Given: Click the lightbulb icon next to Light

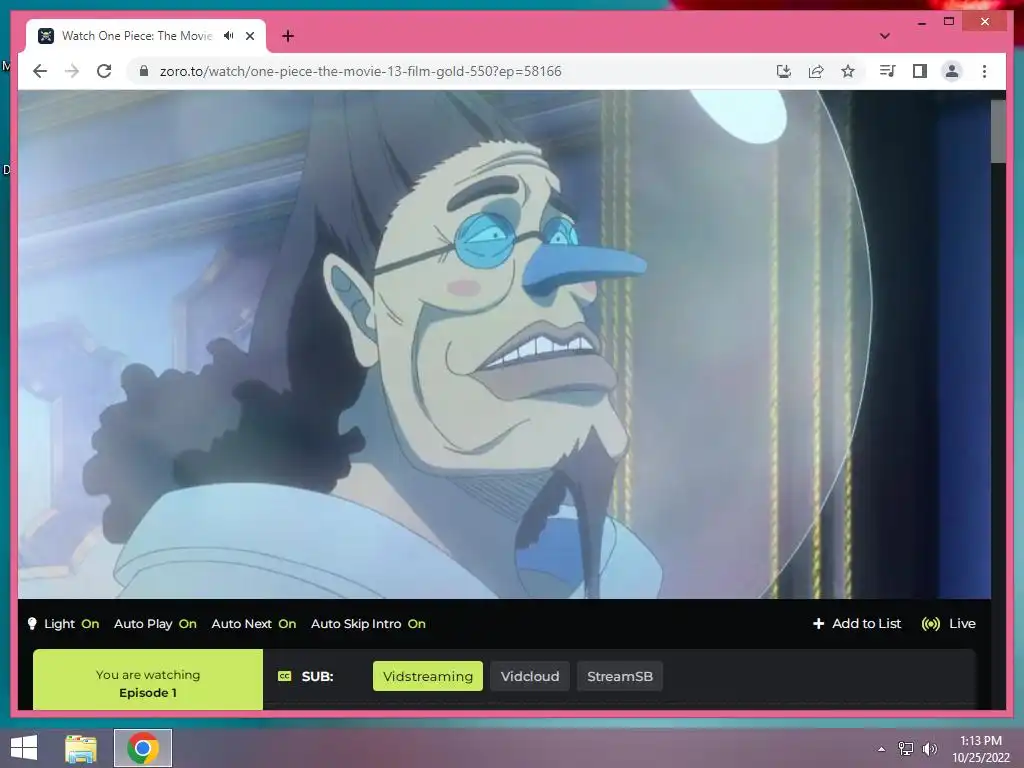Looking at the screenshot, I should (x=32, y=624).
